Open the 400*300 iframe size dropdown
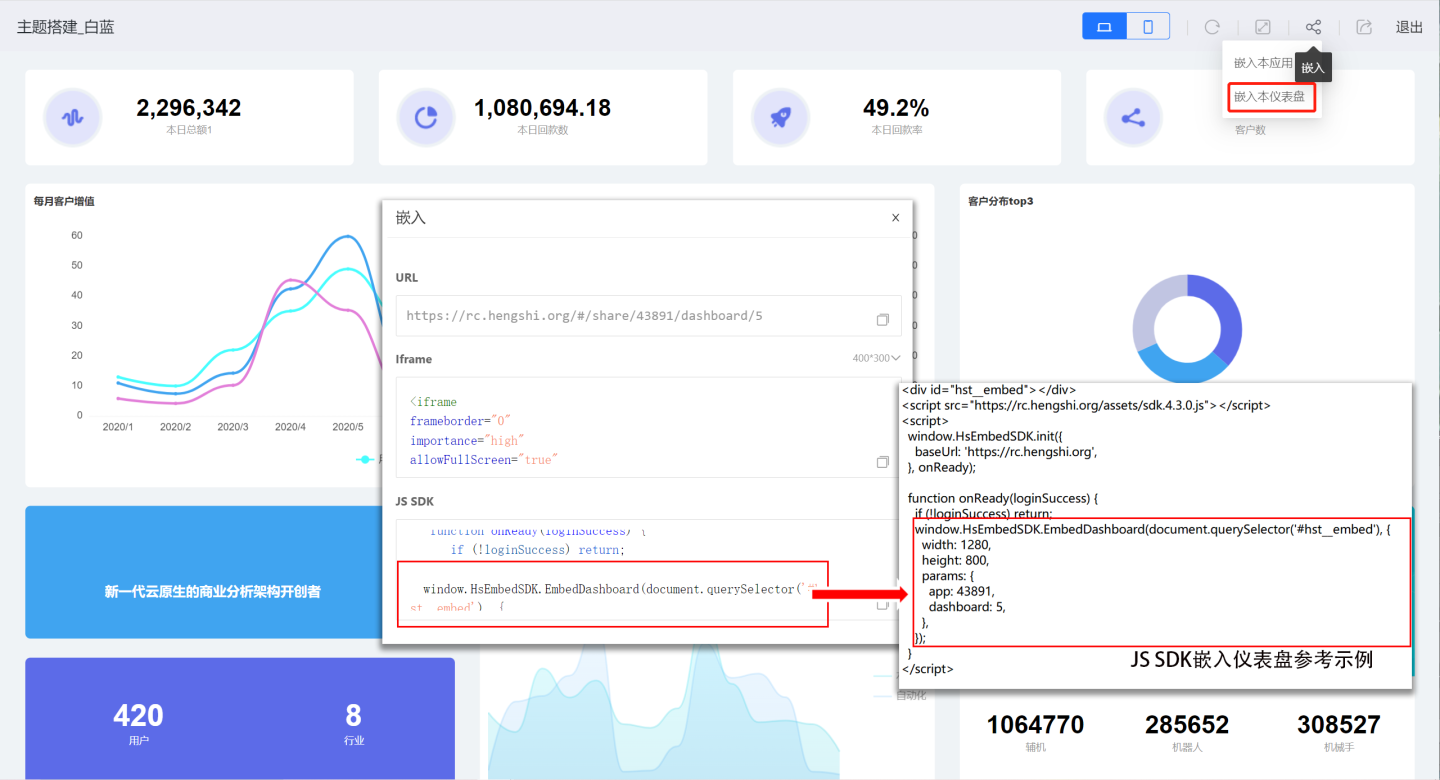 point(876,358)
